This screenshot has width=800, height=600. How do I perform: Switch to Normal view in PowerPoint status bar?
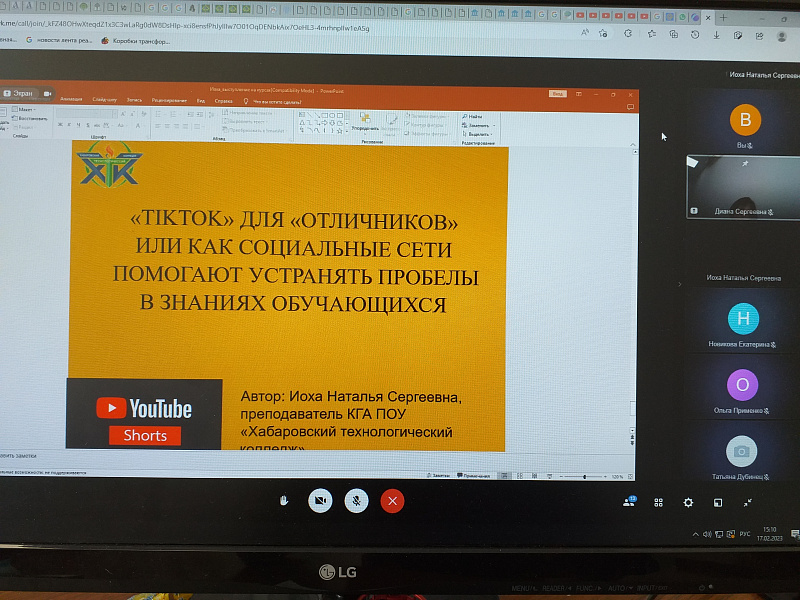pos(505,476)
